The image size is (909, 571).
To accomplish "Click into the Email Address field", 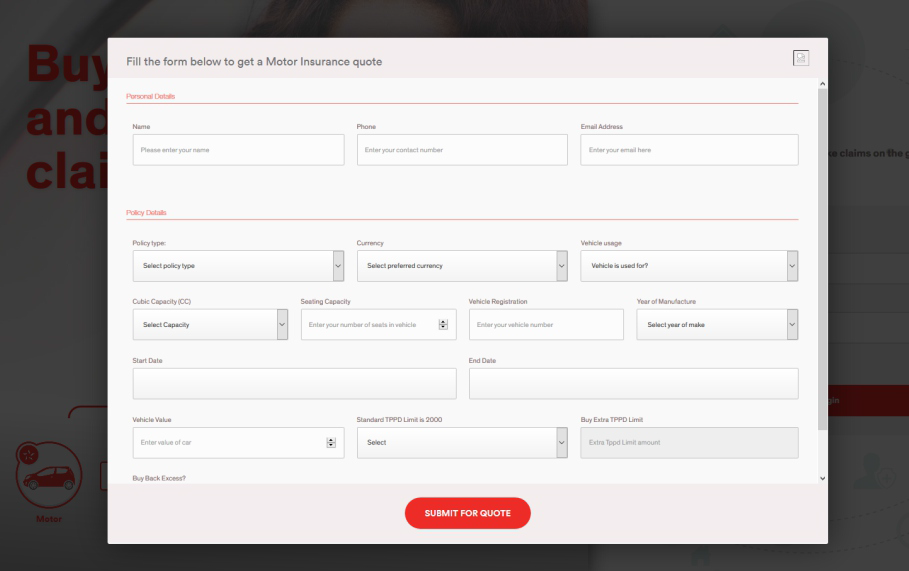I will [x=689, y=150].
